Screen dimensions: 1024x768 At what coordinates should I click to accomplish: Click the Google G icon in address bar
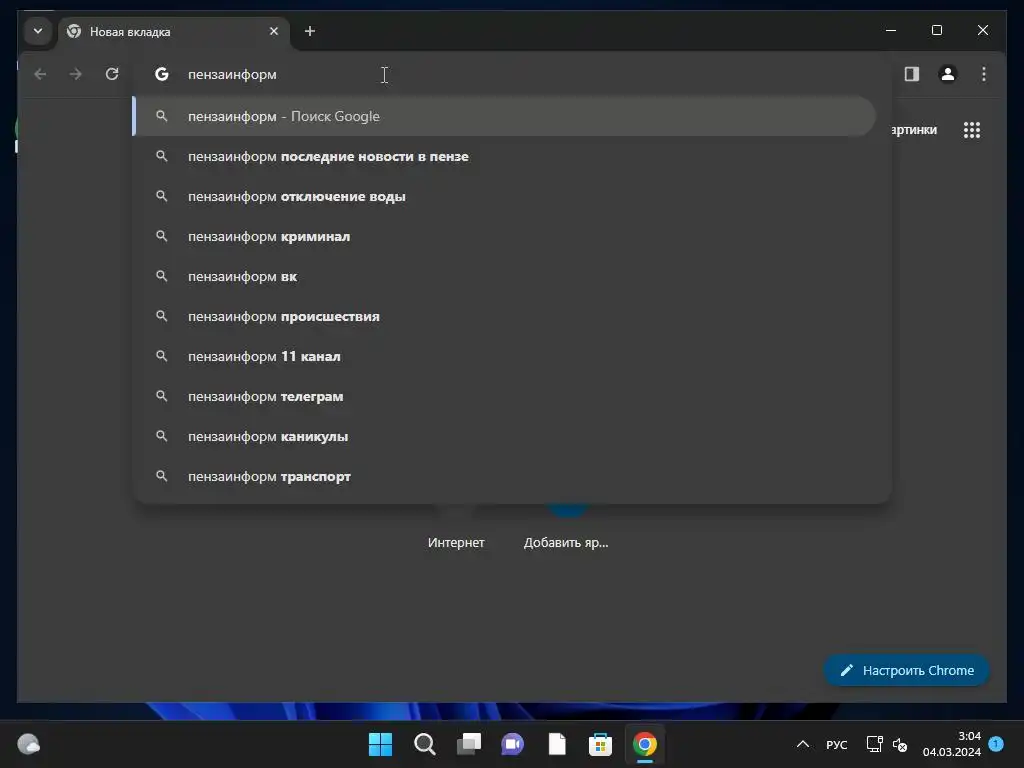click(x=162, y=74)
